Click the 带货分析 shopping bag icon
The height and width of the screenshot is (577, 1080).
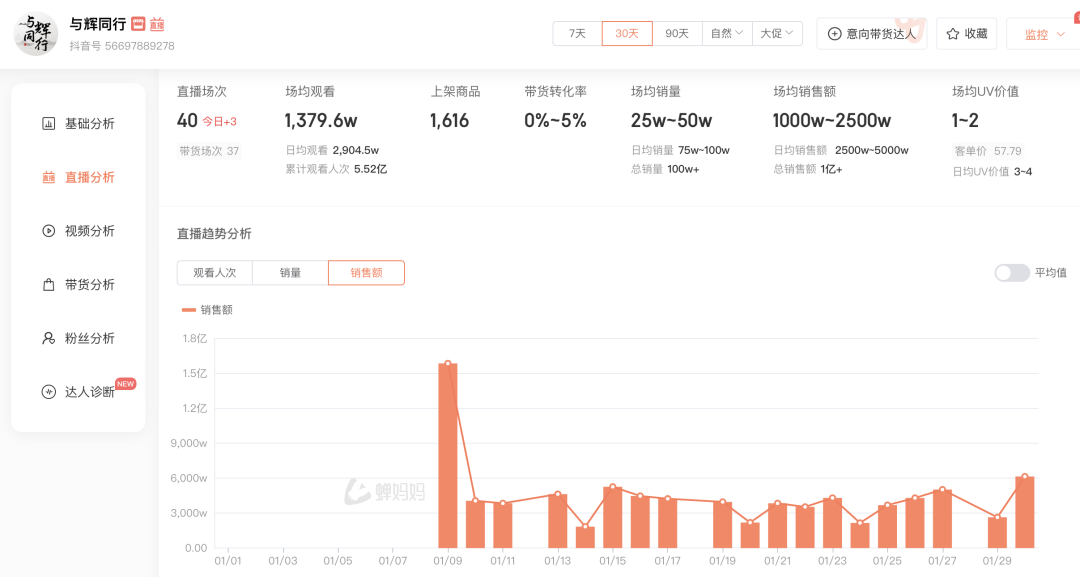point(48,285)
